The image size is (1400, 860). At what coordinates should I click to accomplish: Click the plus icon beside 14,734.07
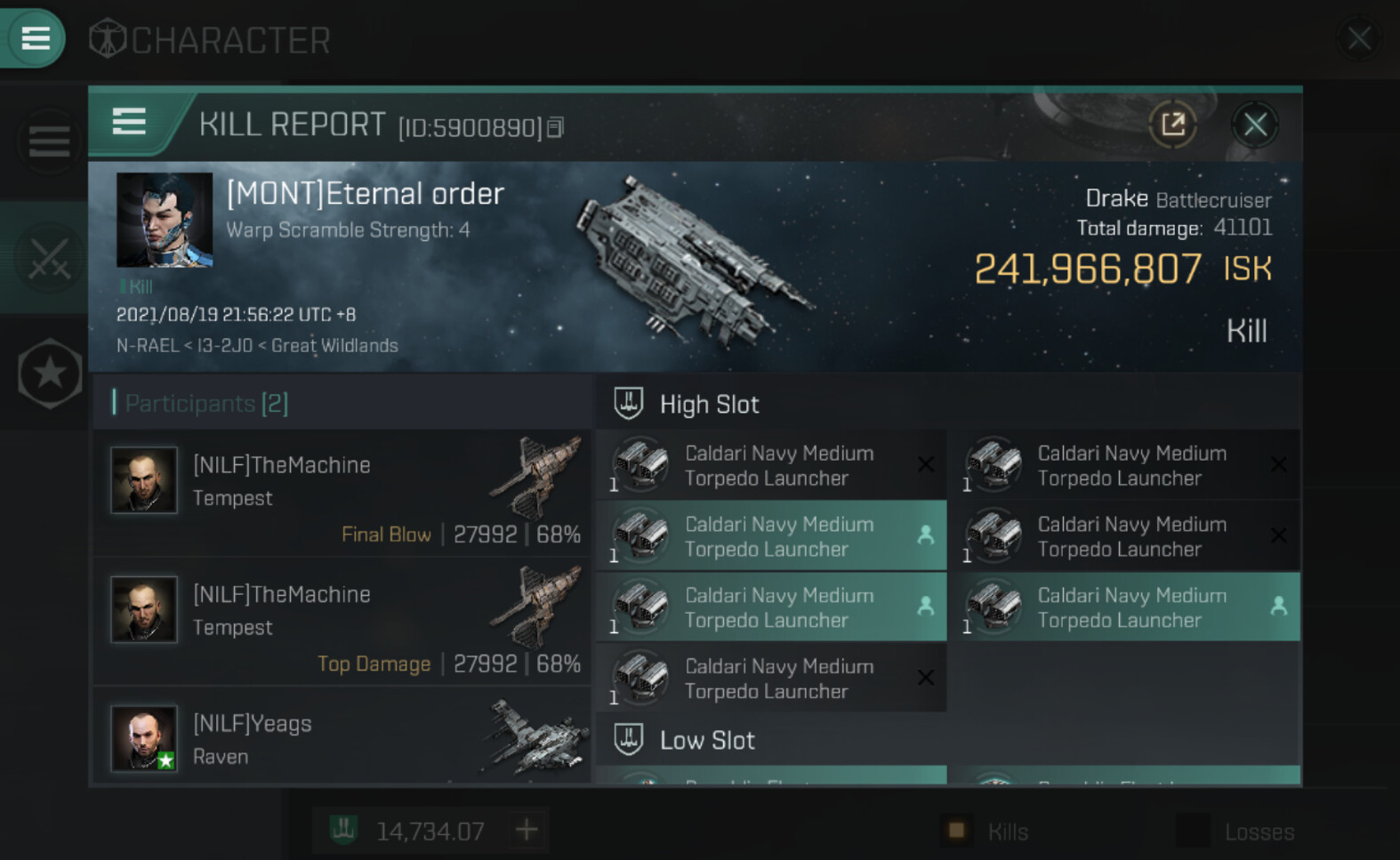(x=527, y=831)
